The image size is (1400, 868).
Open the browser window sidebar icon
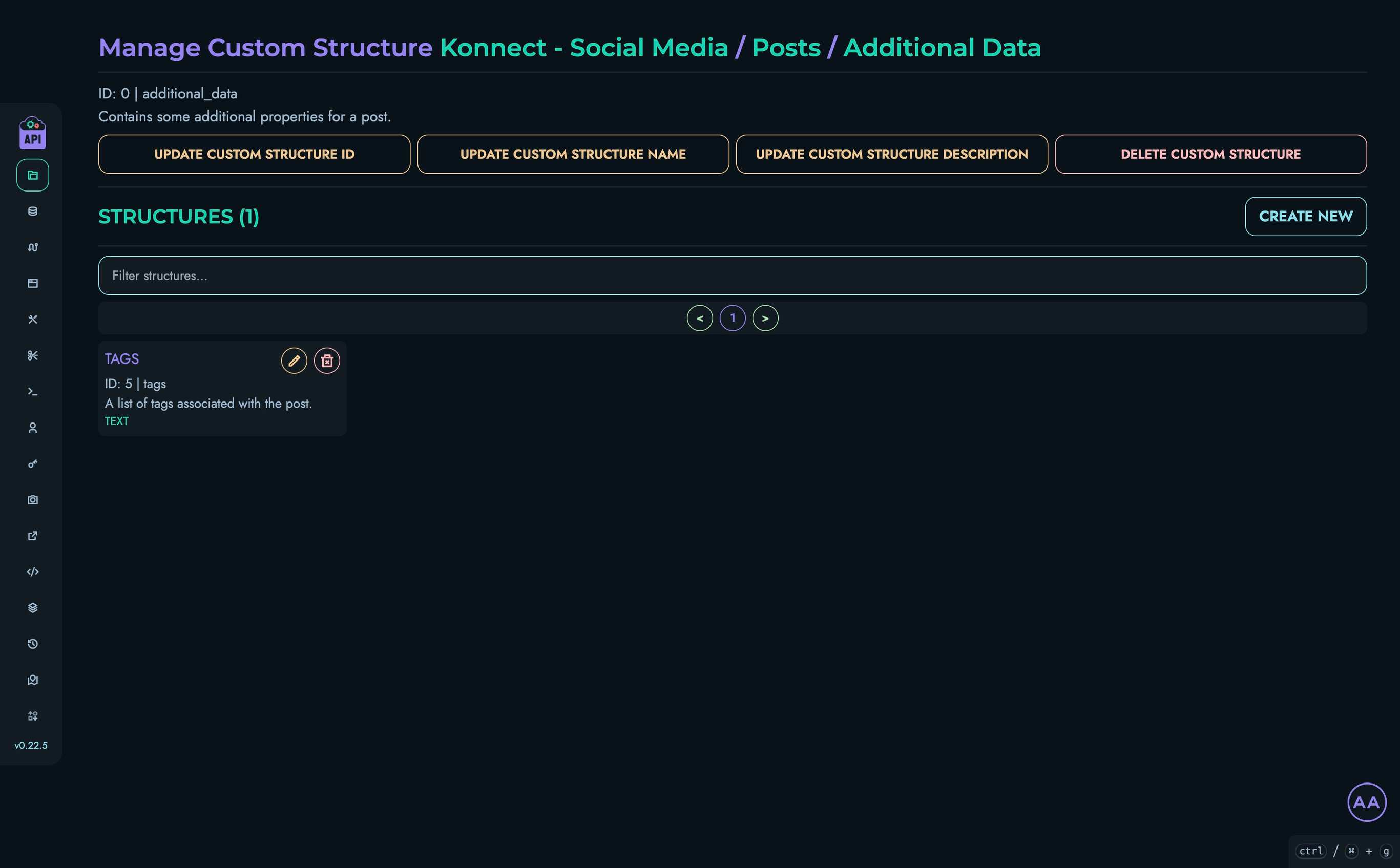[33, 283]
